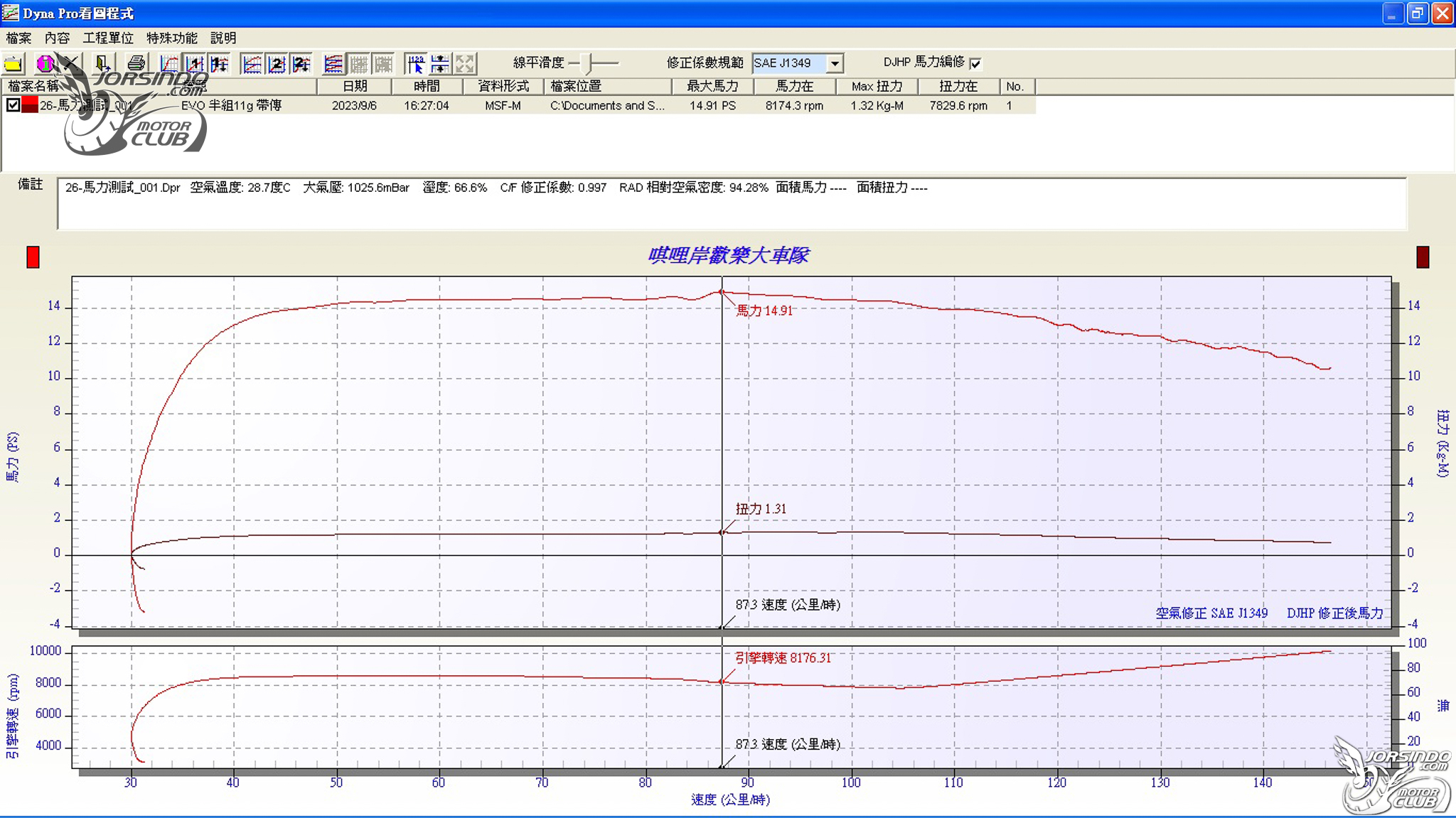
Task: Open the 特殊功能 menu
Action: pos(172,38)
